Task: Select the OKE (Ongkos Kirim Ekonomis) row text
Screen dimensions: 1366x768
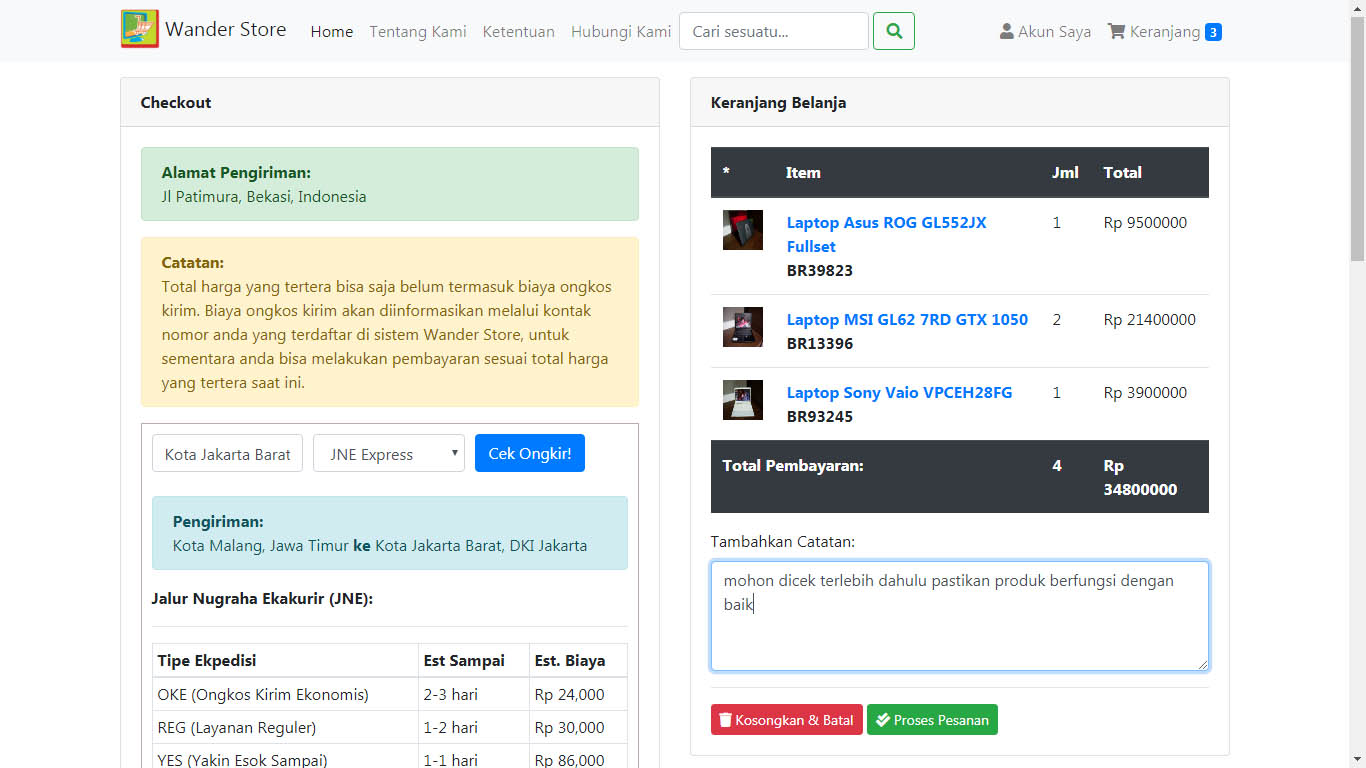Action: coord(263,694)
